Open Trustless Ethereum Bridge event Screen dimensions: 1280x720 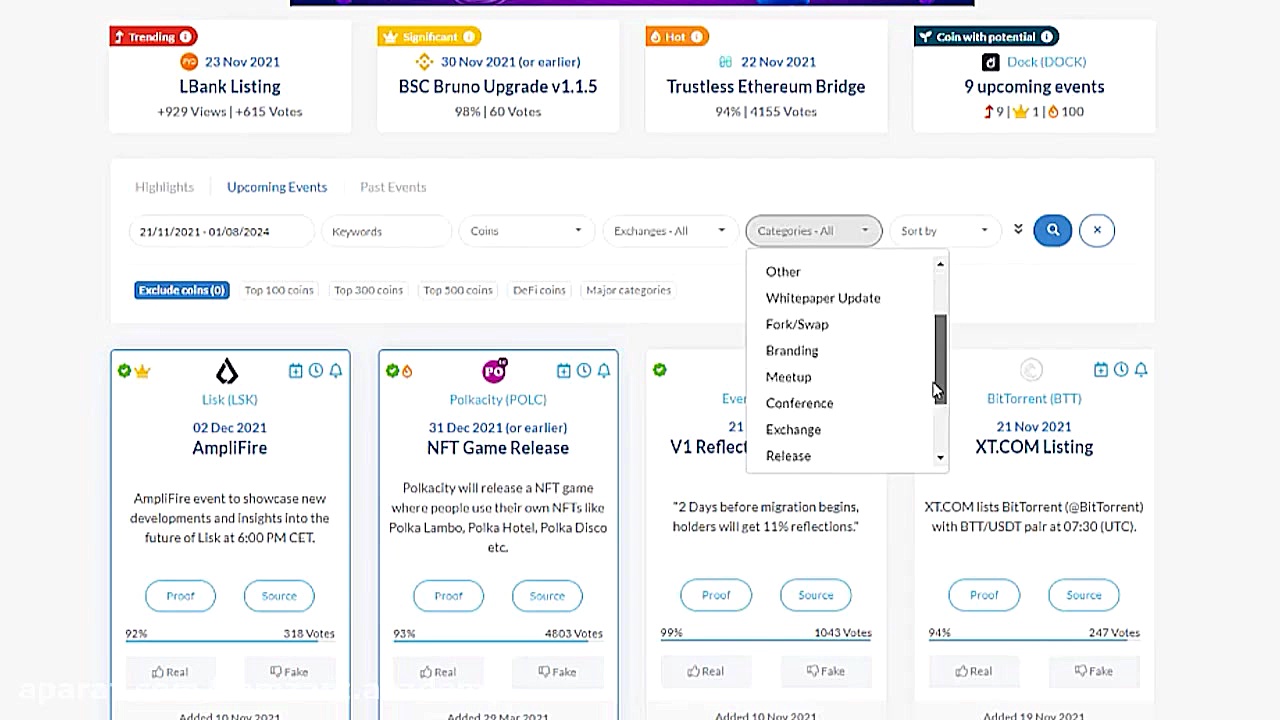(766, 87)
